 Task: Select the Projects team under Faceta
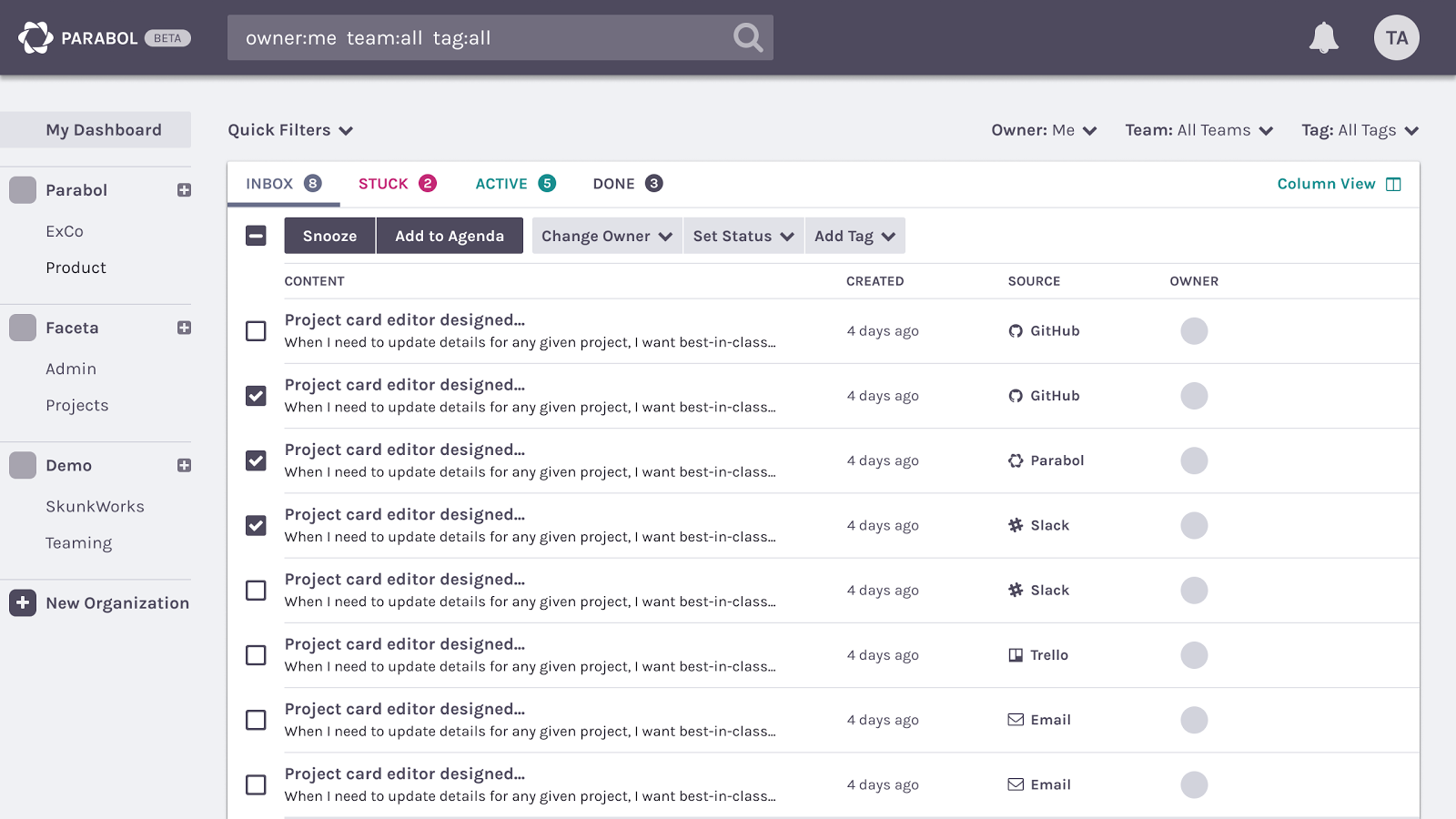pos(76,405)
